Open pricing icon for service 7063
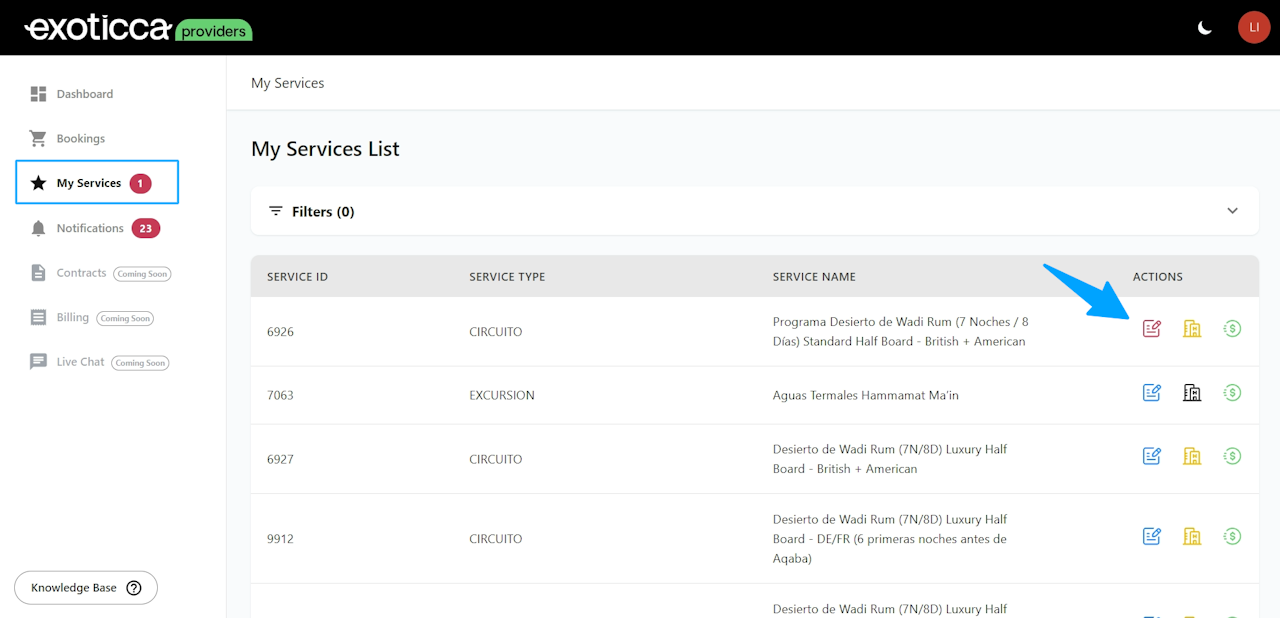This screenshot has width=1280, height=618. [x=1232, y=393]
